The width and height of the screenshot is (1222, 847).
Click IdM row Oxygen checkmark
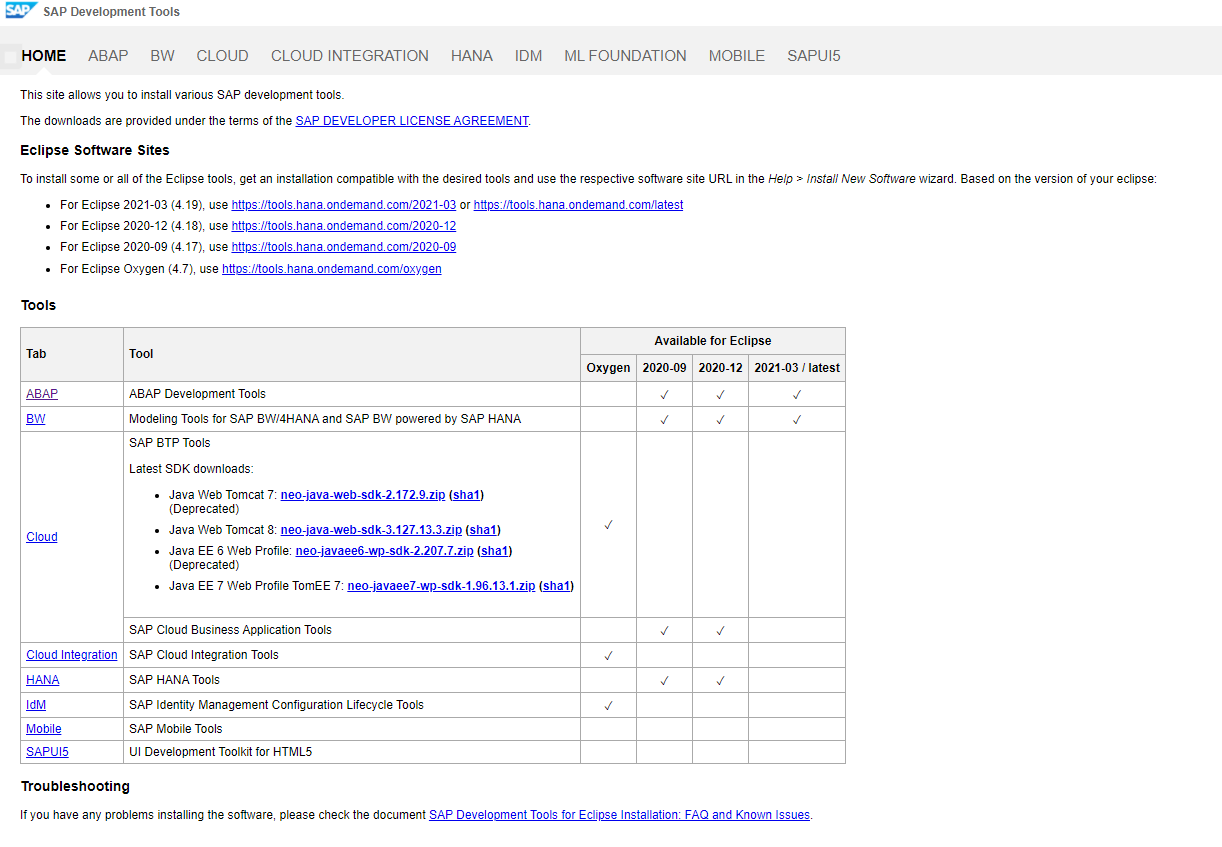[x=608, y=705]
